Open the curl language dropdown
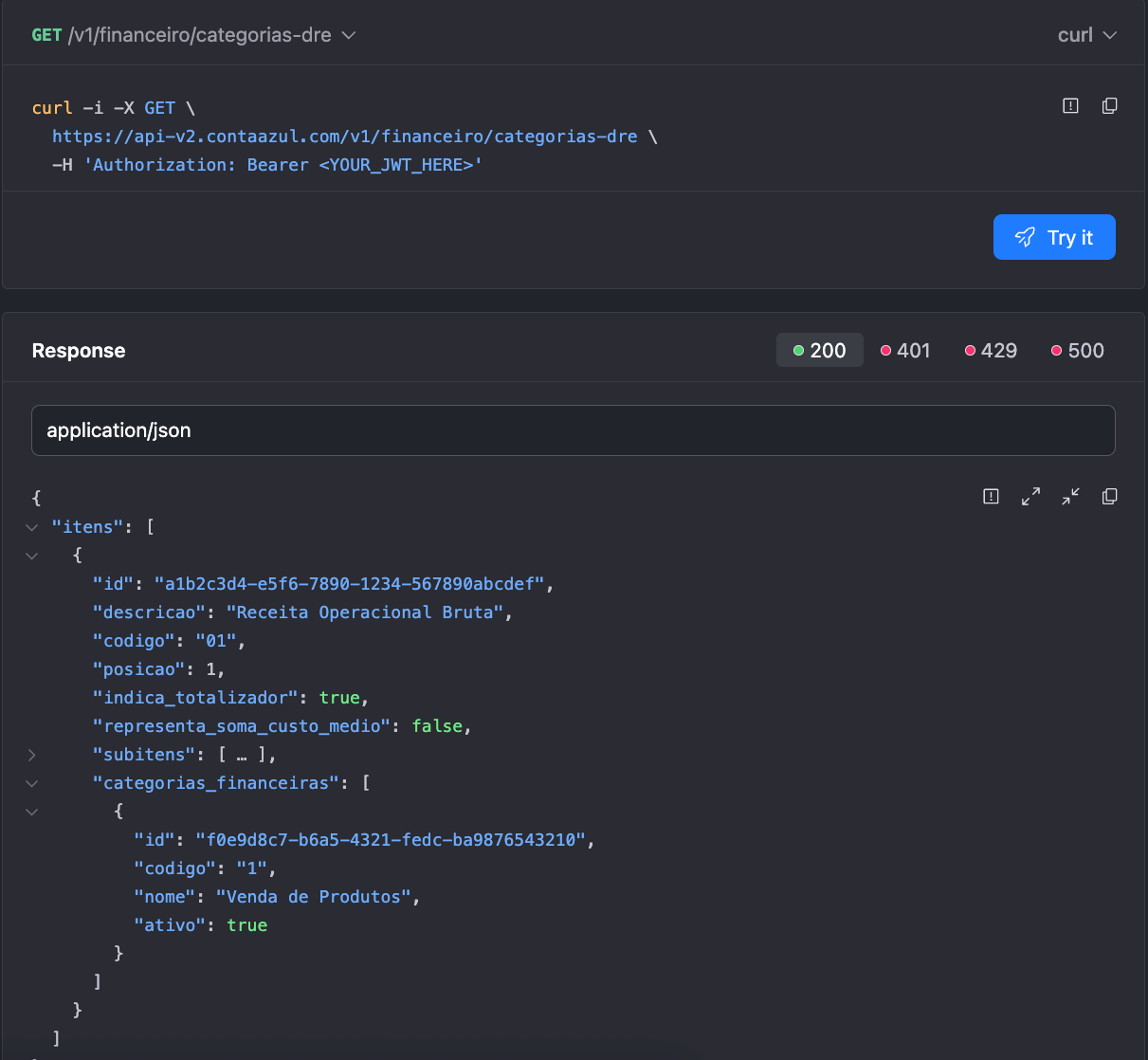This screenshot has width=1148, height=1060. tap(1086, 35)
